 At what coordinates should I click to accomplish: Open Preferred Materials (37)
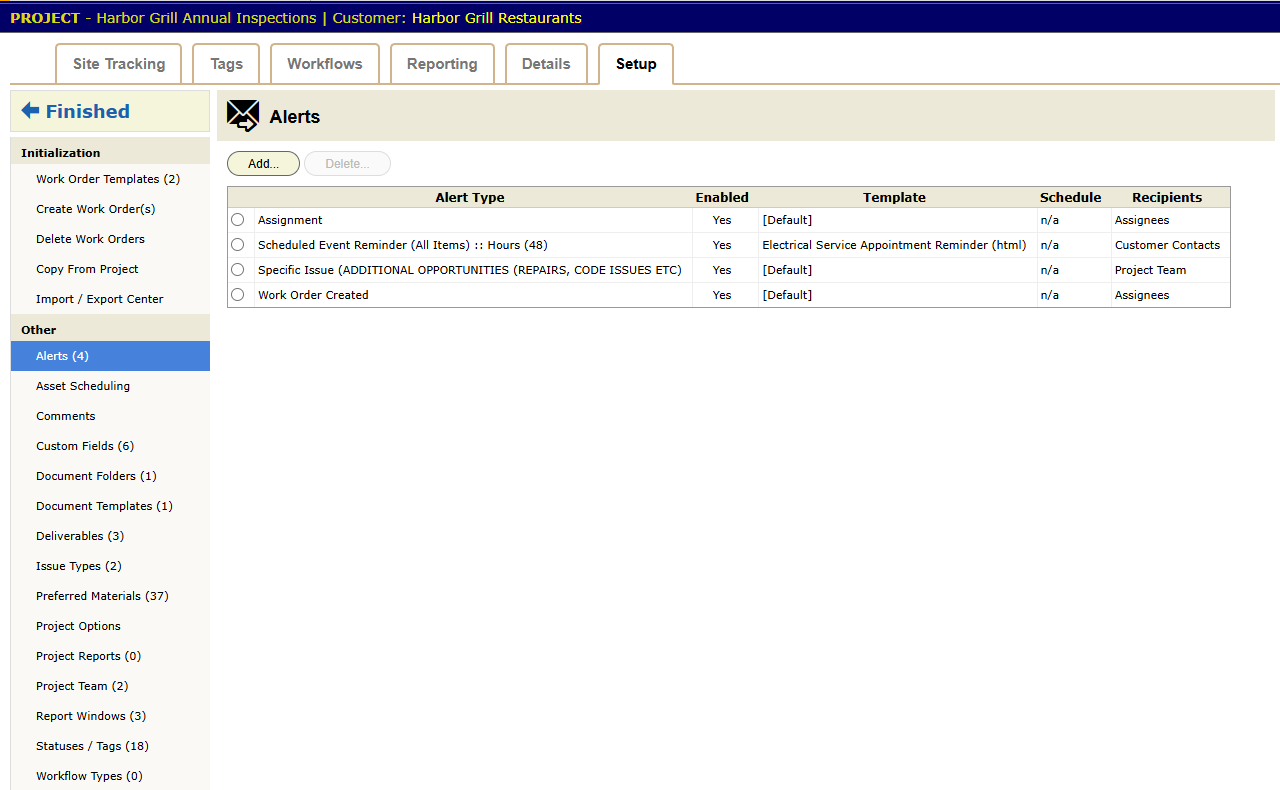(102, 596)
